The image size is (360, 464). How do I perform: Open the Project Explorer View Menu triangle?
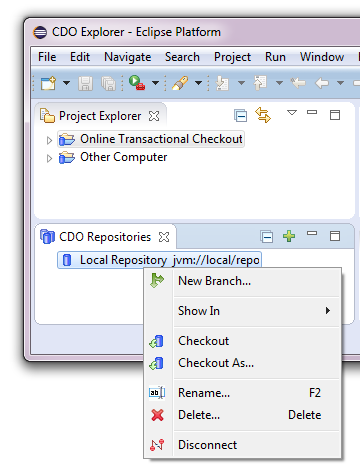tap(292, 113)
